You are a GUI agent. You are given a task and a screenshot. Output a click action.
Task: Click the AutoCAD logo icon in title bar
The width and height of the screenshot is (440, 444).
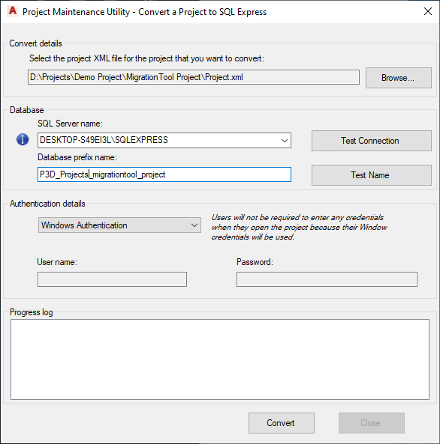click(13, 11)
